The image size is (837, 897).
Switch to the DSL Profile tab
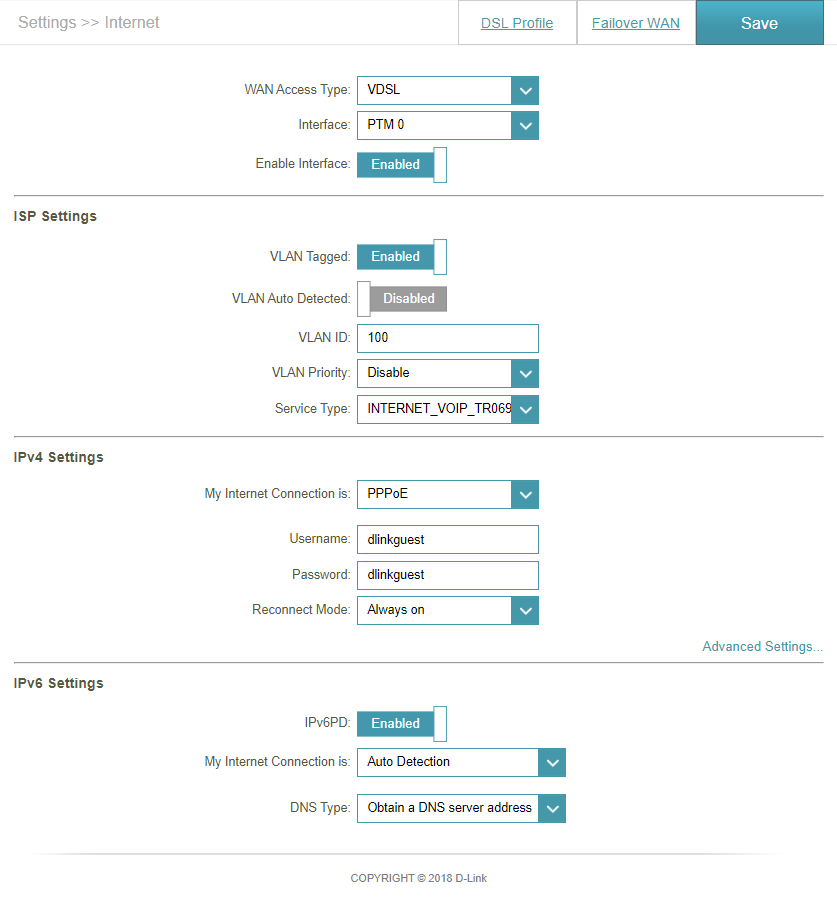517,23
